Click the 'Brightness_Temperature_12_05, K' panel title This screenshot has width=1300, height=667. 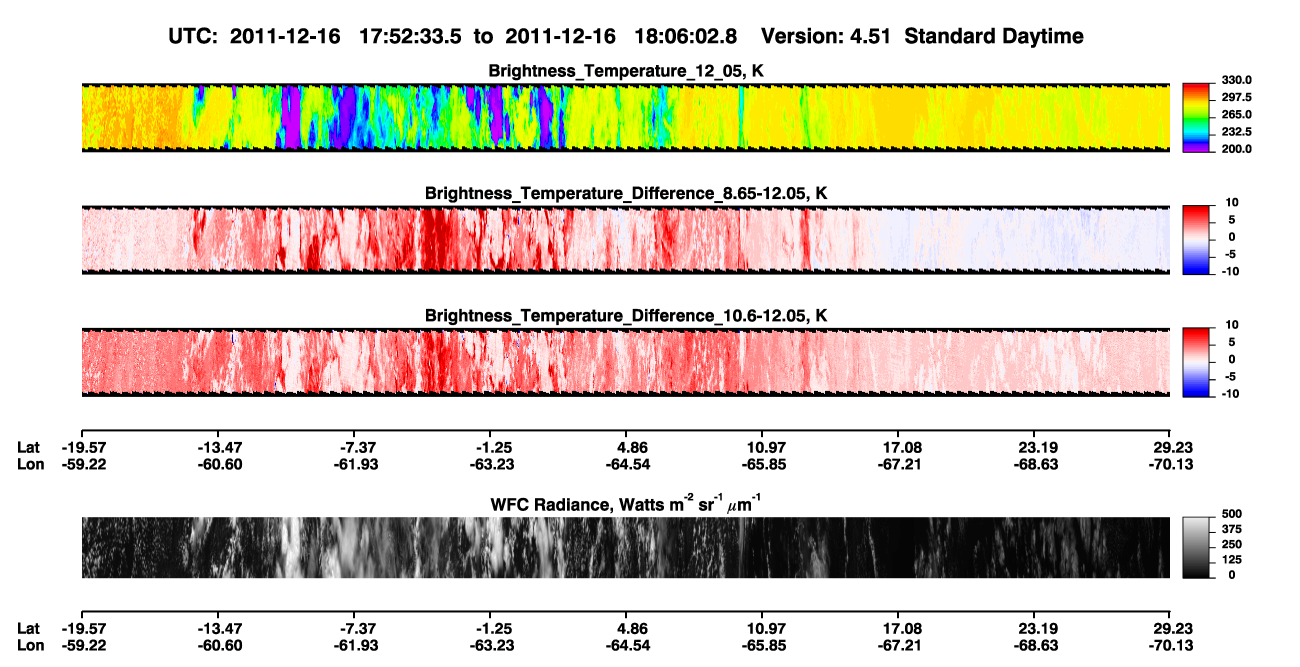pos(626,71)
